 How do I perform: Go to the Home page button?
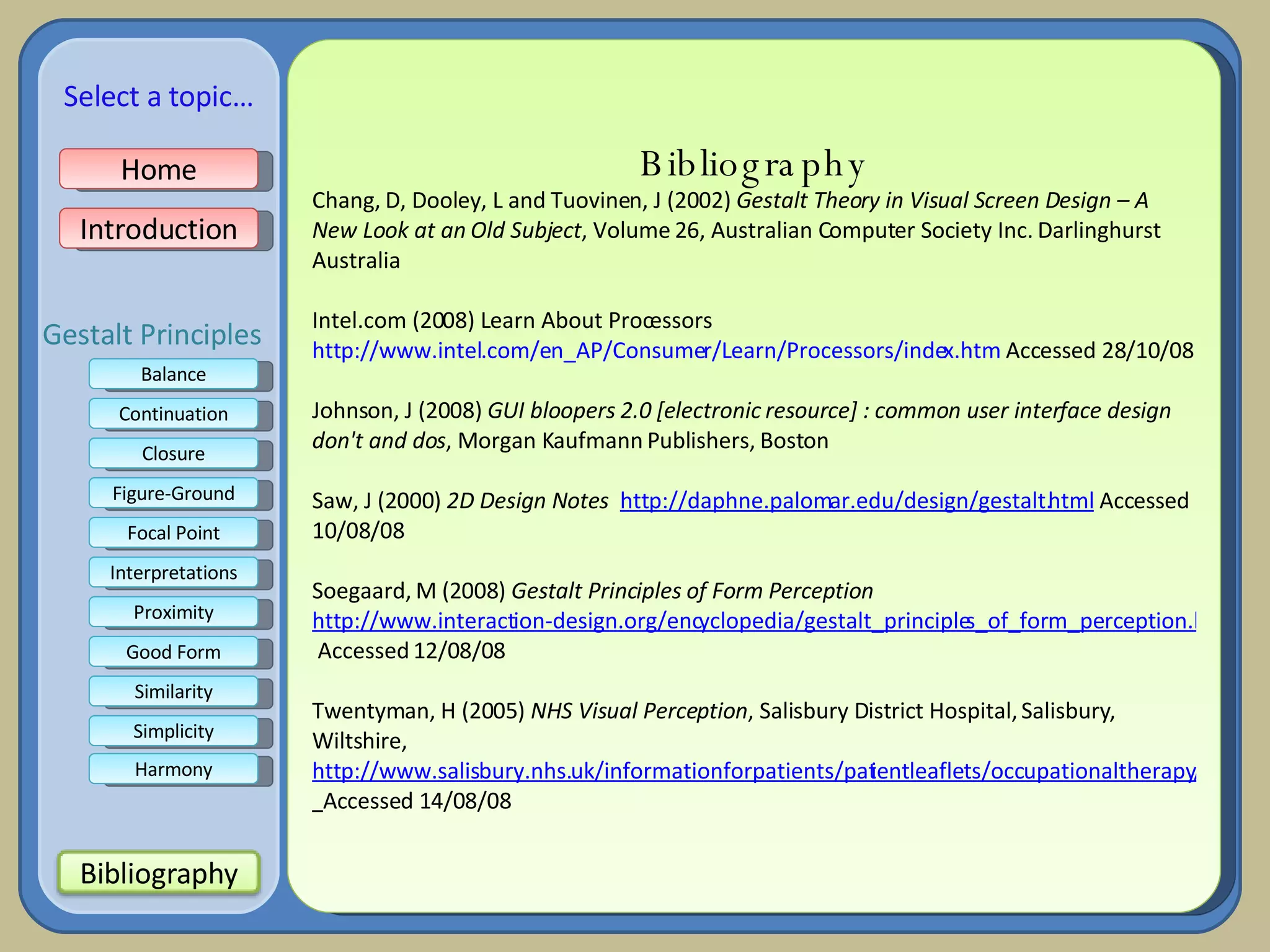point(159,169)
